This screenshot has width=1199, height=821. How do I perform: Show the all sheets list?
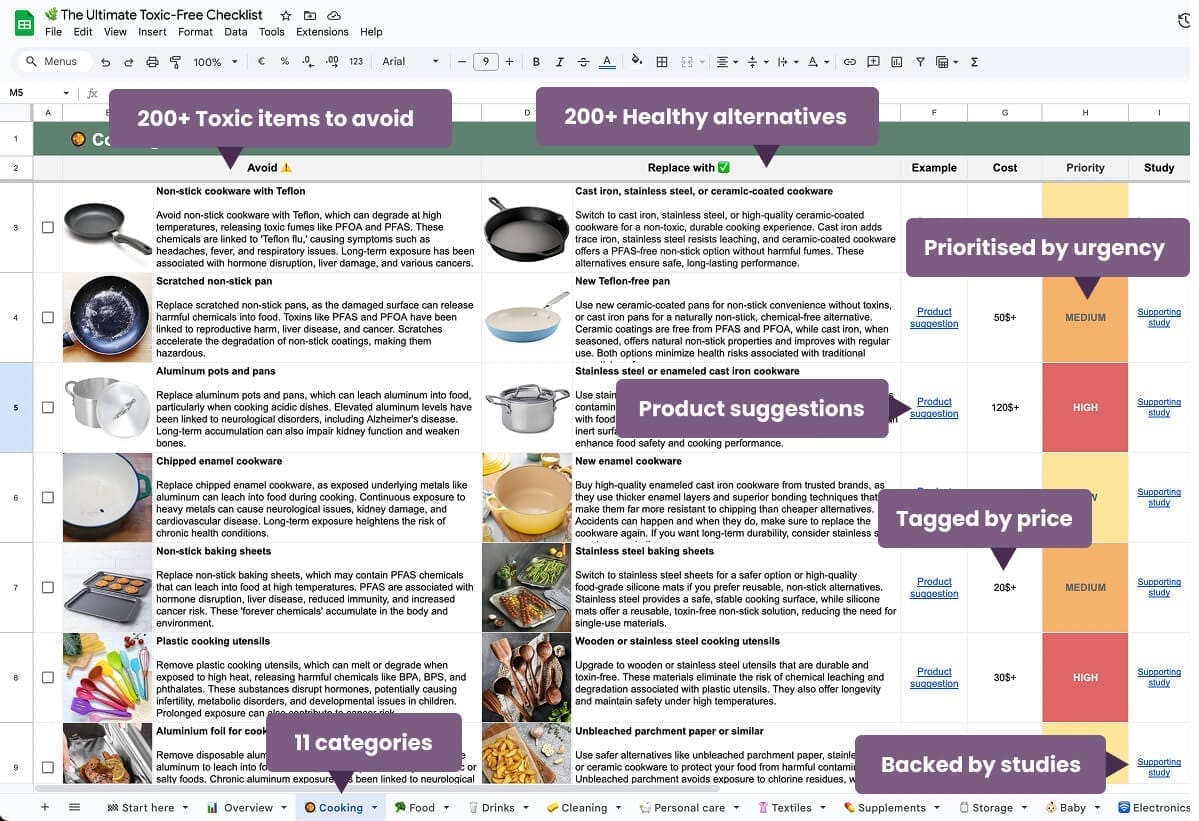[74, 807]
